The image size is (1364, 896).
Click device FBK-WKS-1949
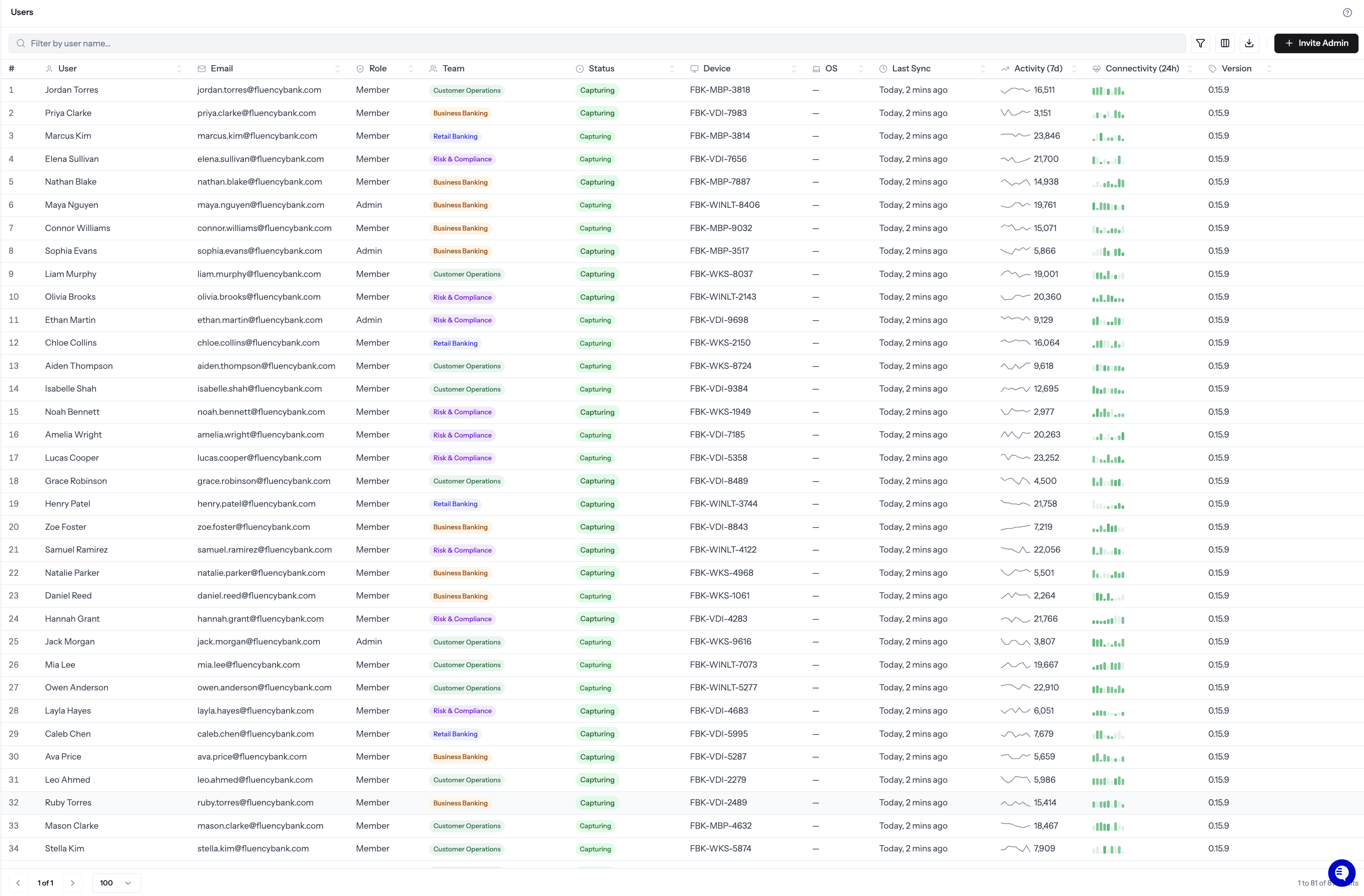tap(720, 412)
